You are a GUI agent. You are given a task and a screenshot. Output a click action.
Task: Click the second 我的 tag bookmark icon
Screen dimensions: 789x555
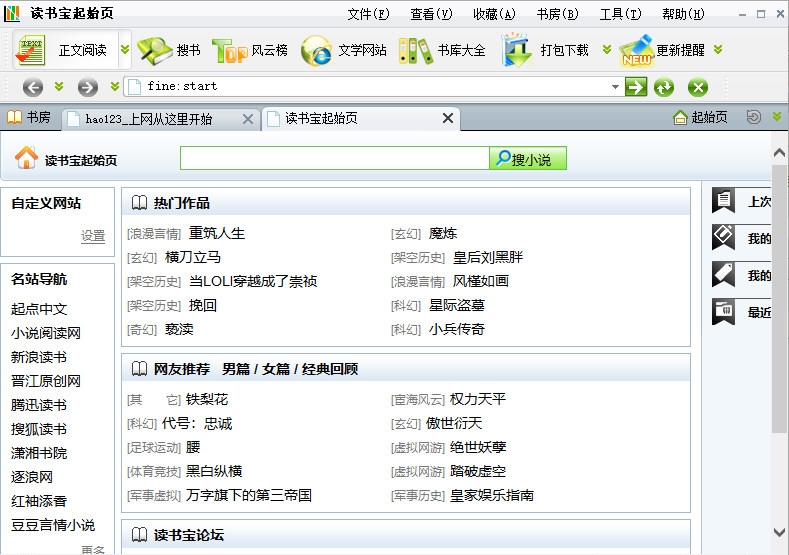(x=724, y=275)
